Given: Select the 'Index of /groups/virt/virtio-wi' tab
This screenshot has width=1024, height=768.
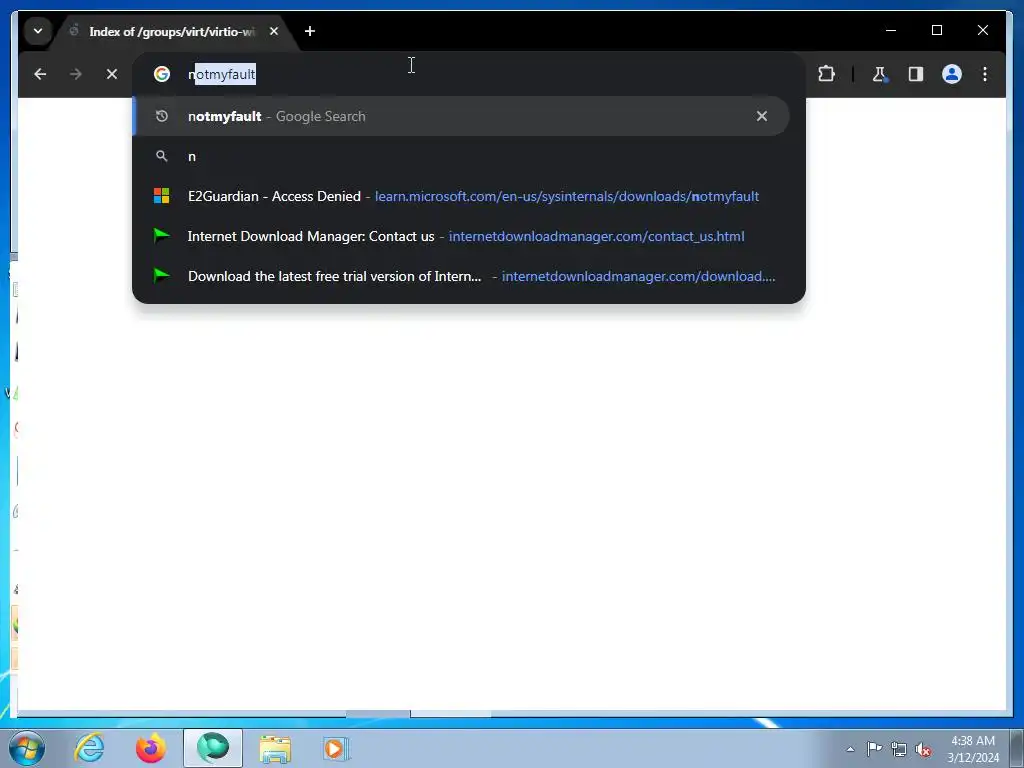Looking at the screenshot, I should 171,31.
